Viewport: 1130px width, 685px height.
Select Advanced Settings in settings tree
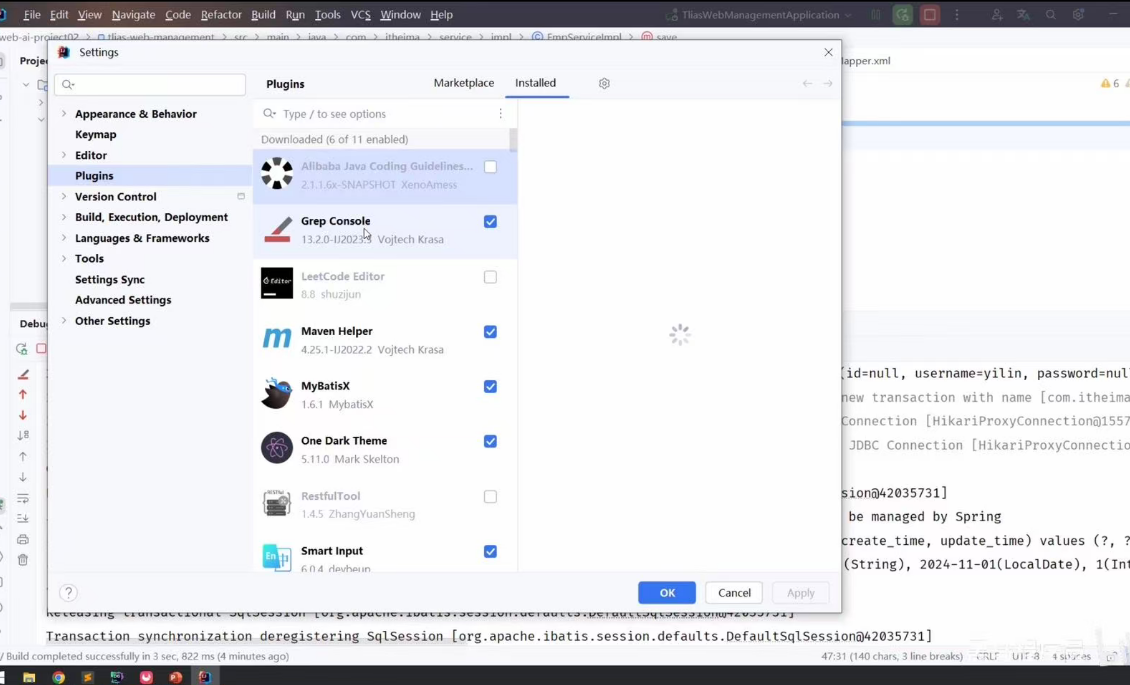click(123, 300)
